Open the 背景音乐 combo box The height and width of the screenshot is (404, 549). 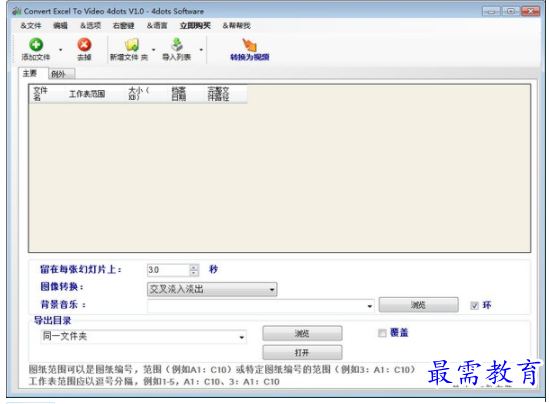(x=261, y=306)
